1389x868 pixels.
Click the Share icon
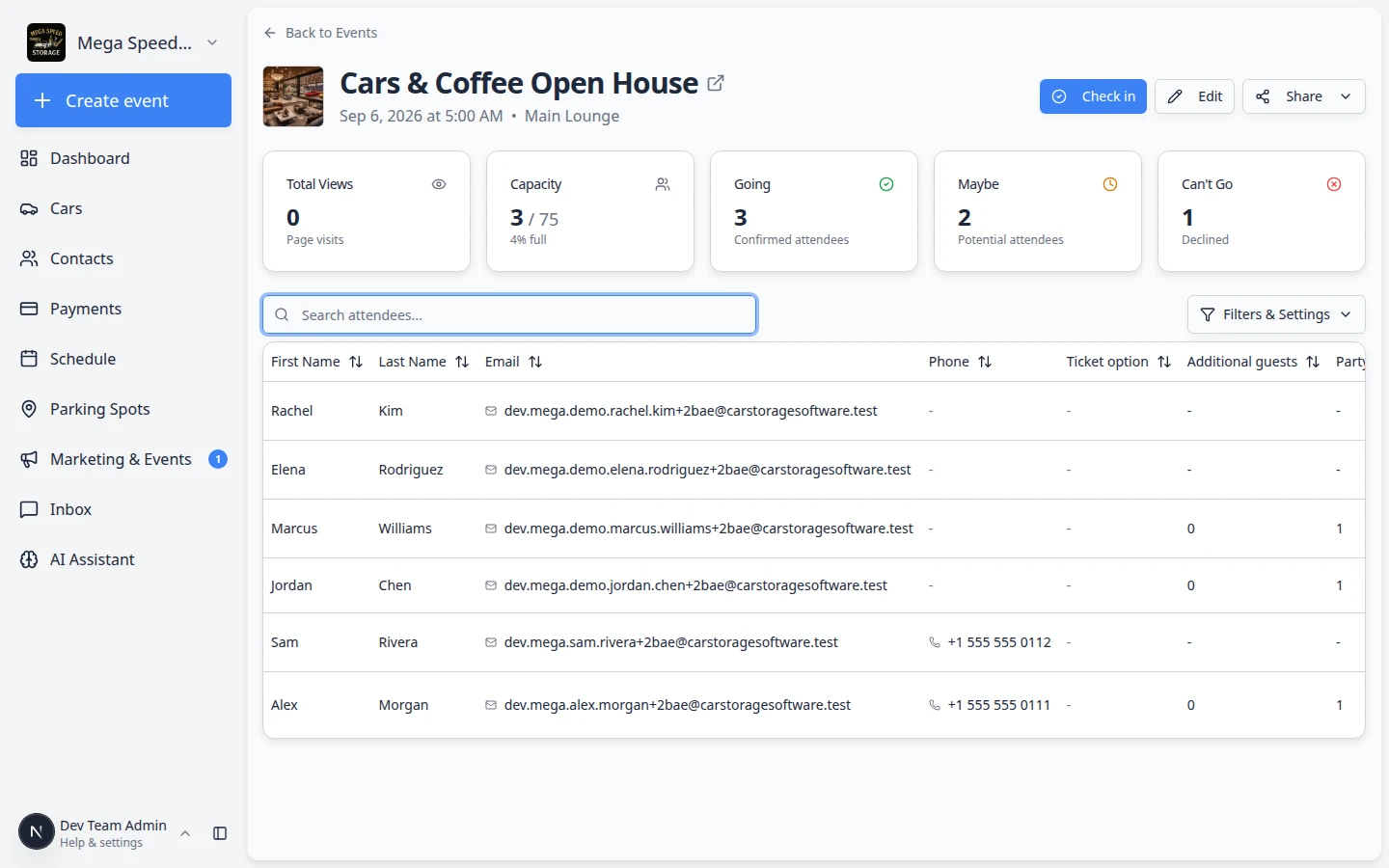pyautogui.click(x=1263, y=96)
